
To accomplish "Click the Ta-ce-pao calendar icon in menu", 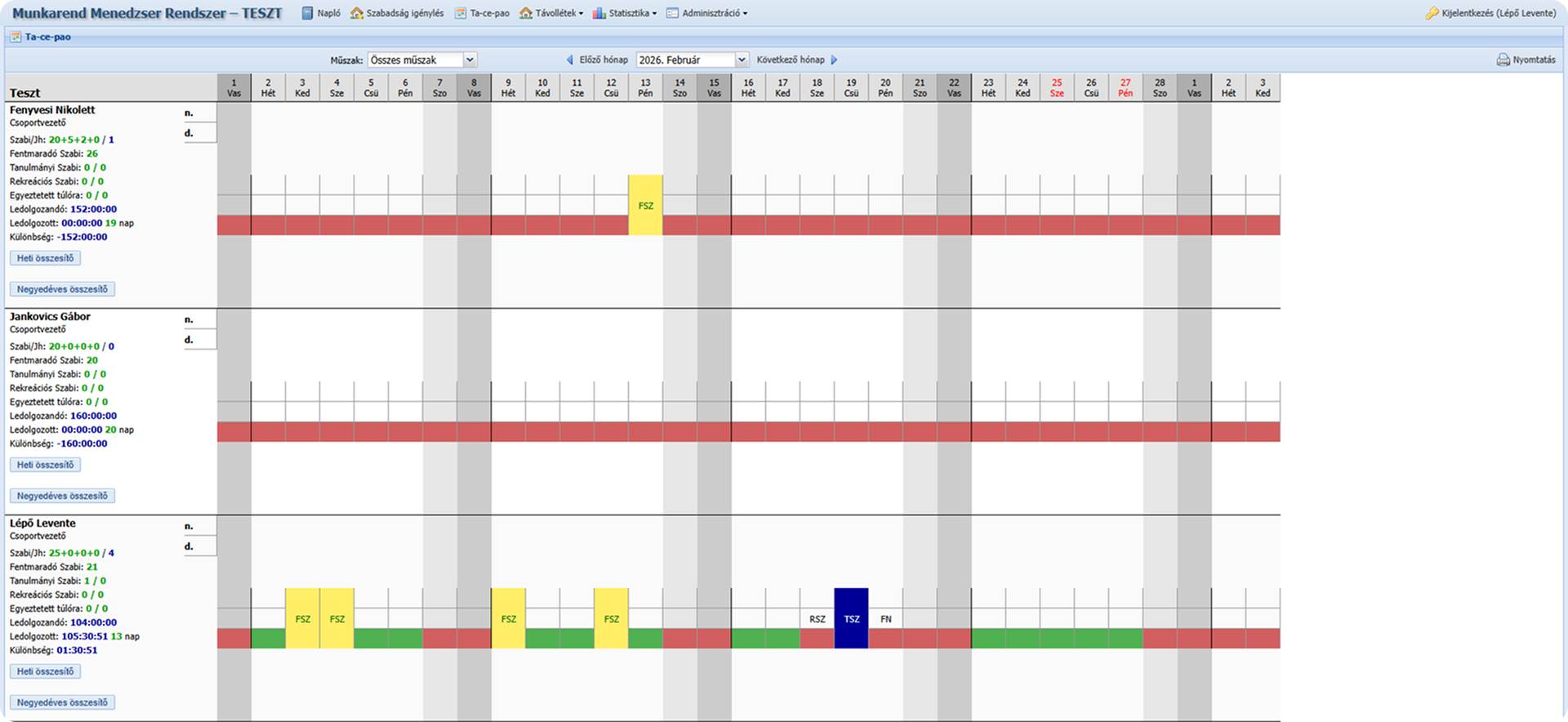I will point(461,13).
